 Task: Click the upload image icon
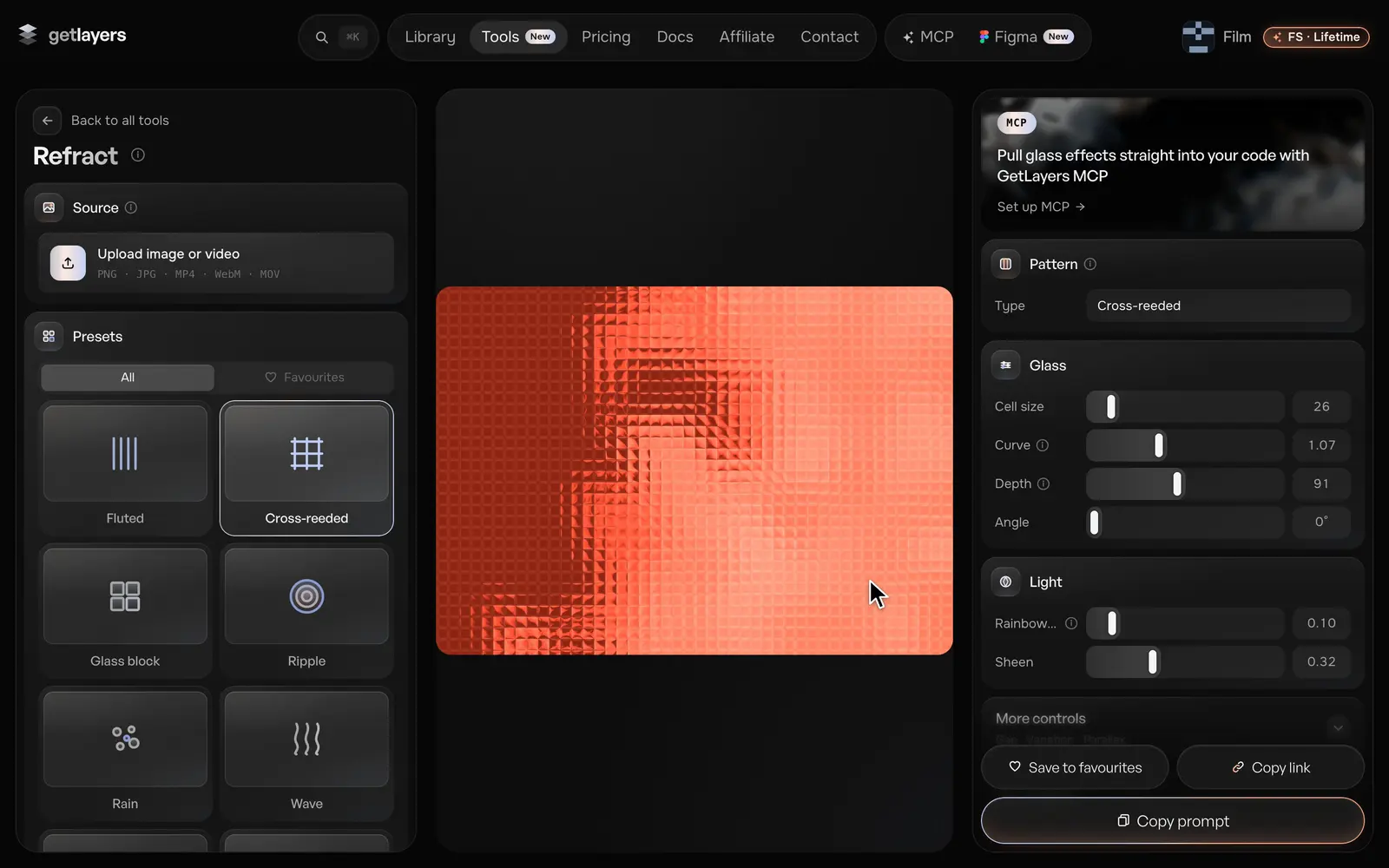tap(68, 263)
